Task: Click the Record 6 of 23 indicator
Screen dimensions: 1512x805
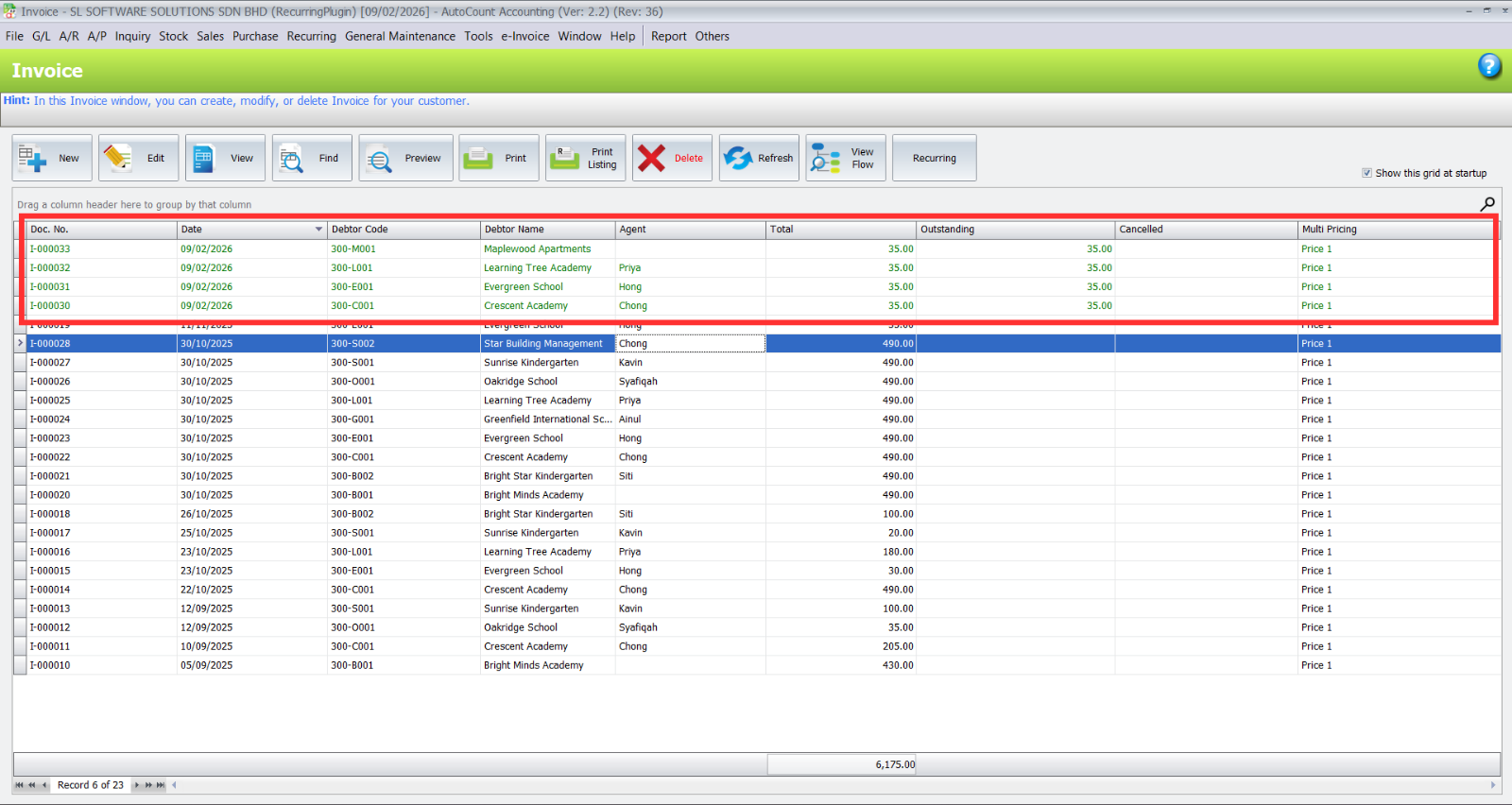Action: (x=91, y=785)
